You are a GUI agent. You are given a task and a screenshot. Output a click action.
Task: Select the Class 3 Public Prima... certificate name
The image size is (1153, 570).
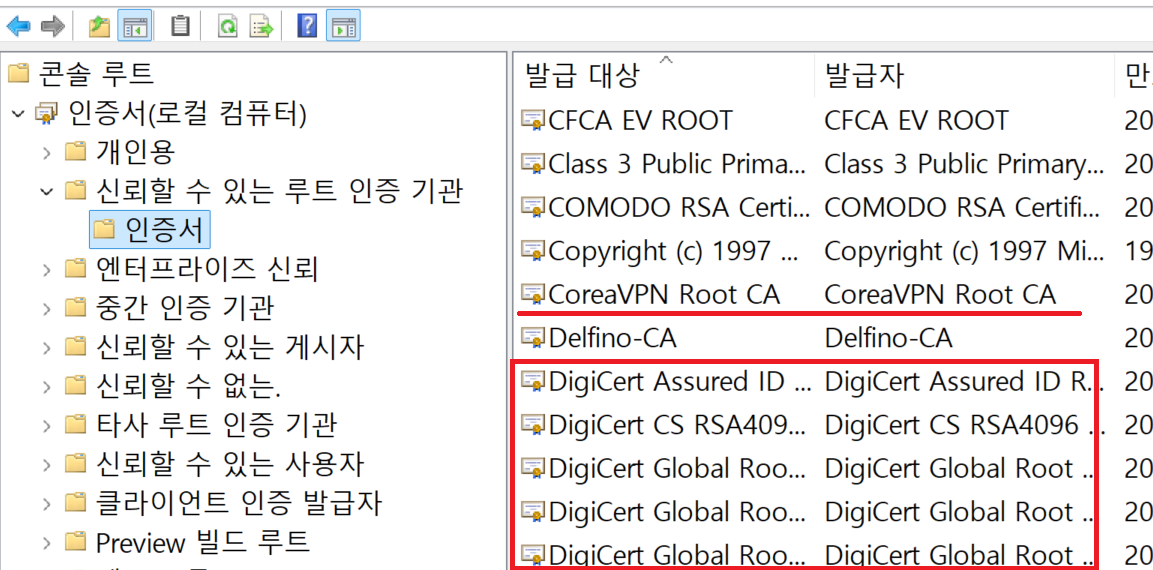point(678,163)
